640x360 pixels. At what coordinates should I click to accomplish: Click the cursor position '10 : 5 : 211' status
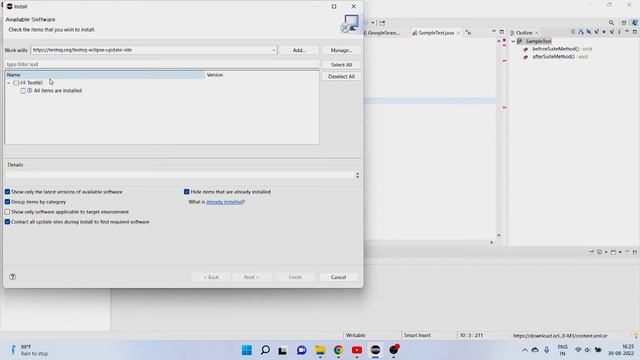point(471,336)
